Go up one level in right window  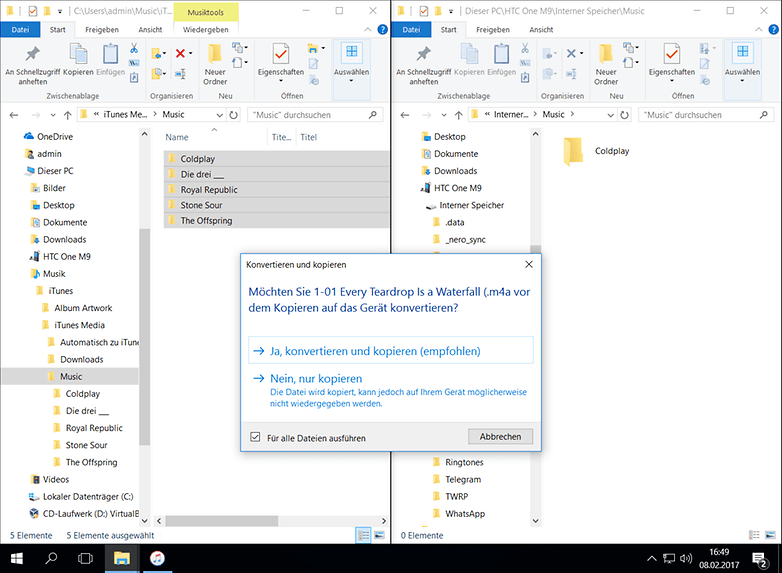point(458,115)
